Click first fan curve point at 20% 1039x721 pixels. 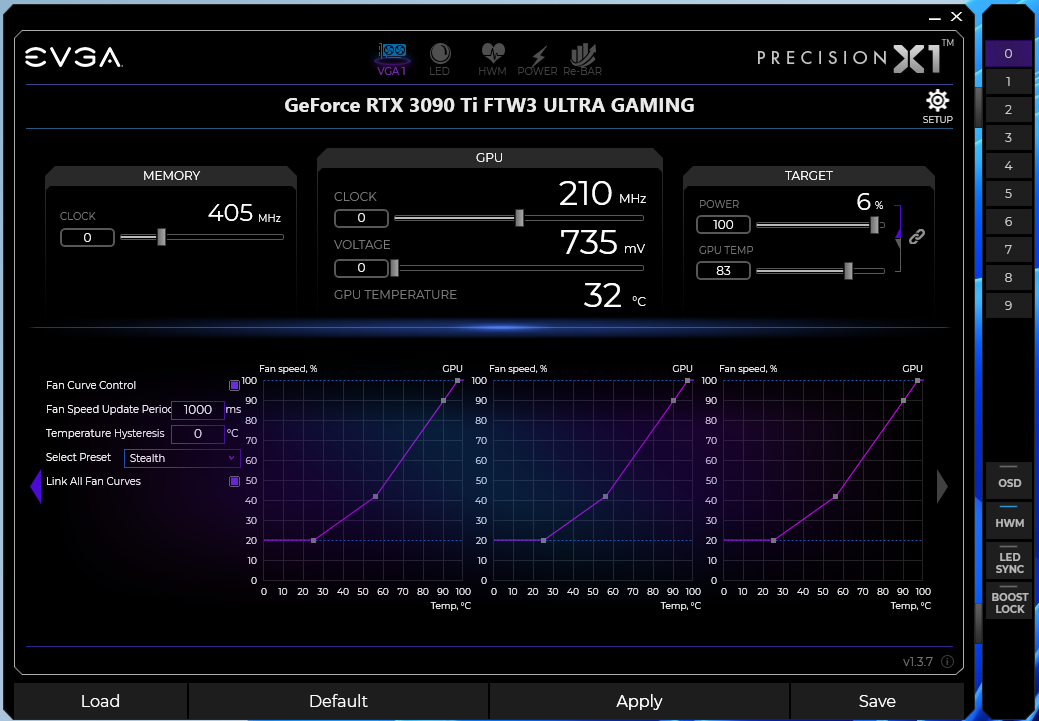313,541
